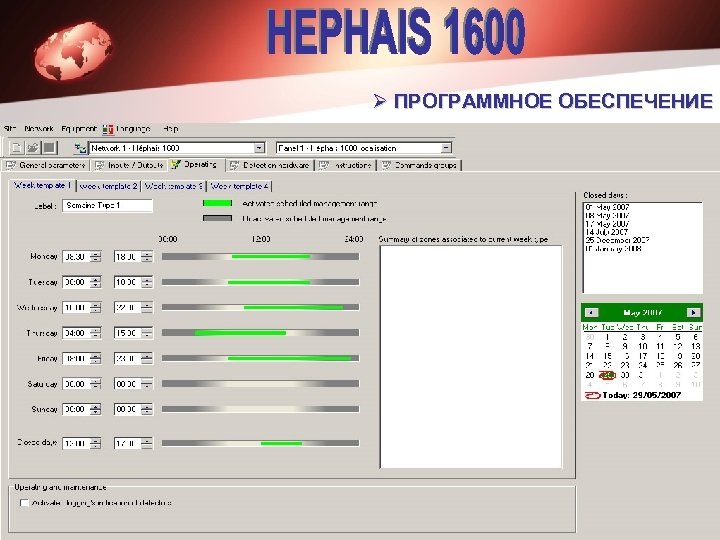Click Sunday end time field
720x540 pixels.
point(127,409)
